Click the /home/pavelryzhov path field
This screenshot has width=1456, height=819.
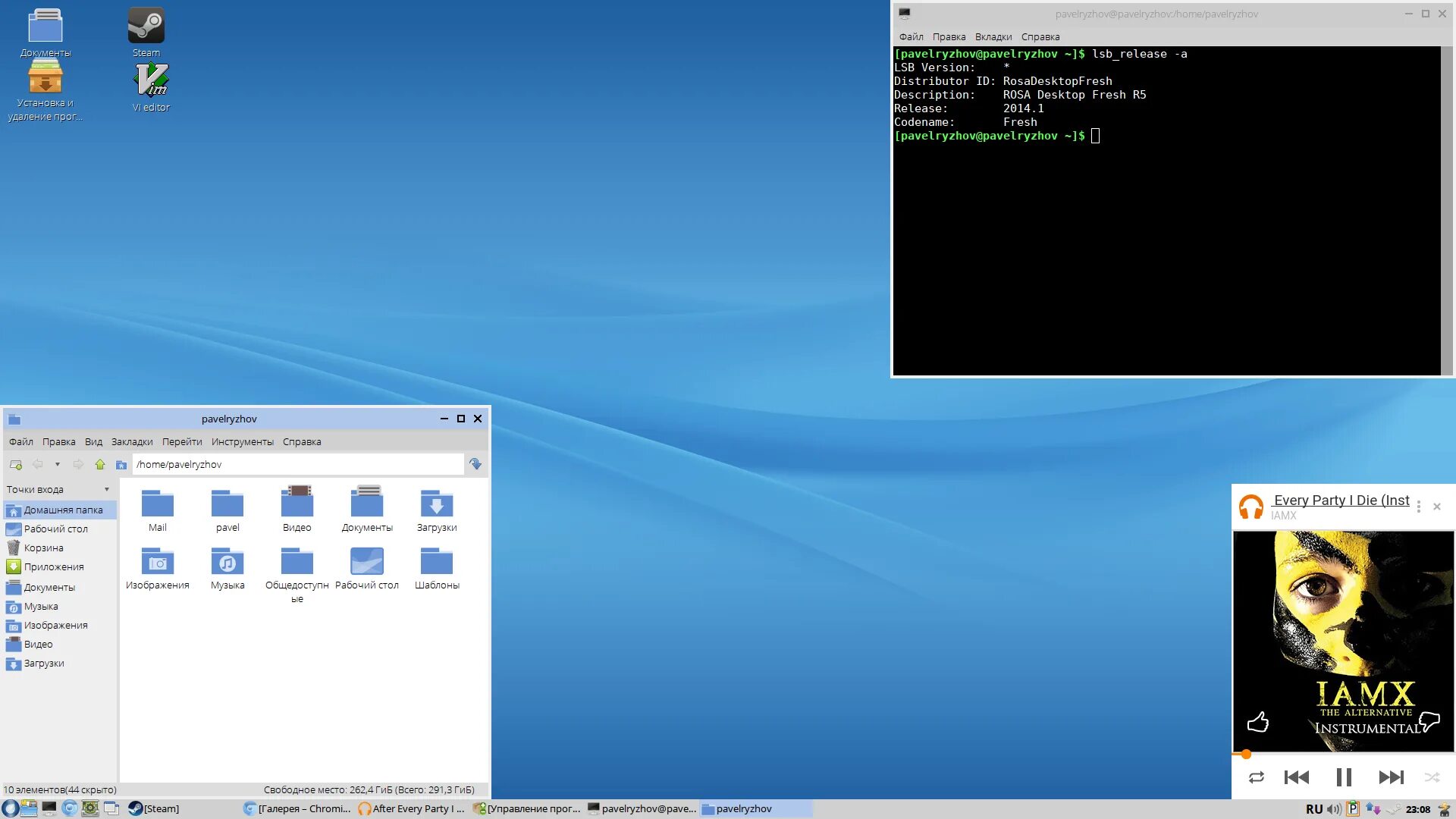pyautogui.click(x=297, y=464)
